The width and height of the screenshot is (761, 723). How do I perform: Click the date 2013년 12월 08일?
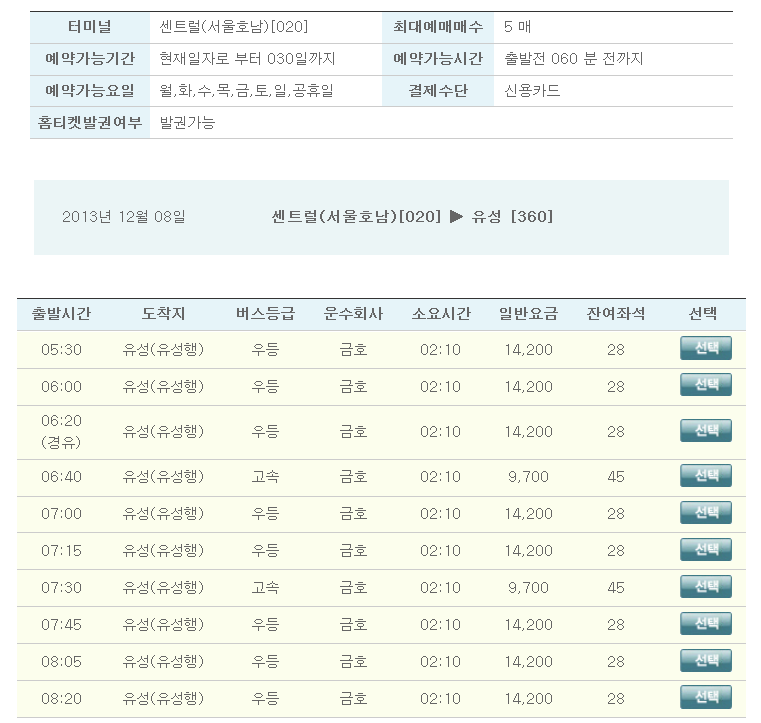point(124,216)
